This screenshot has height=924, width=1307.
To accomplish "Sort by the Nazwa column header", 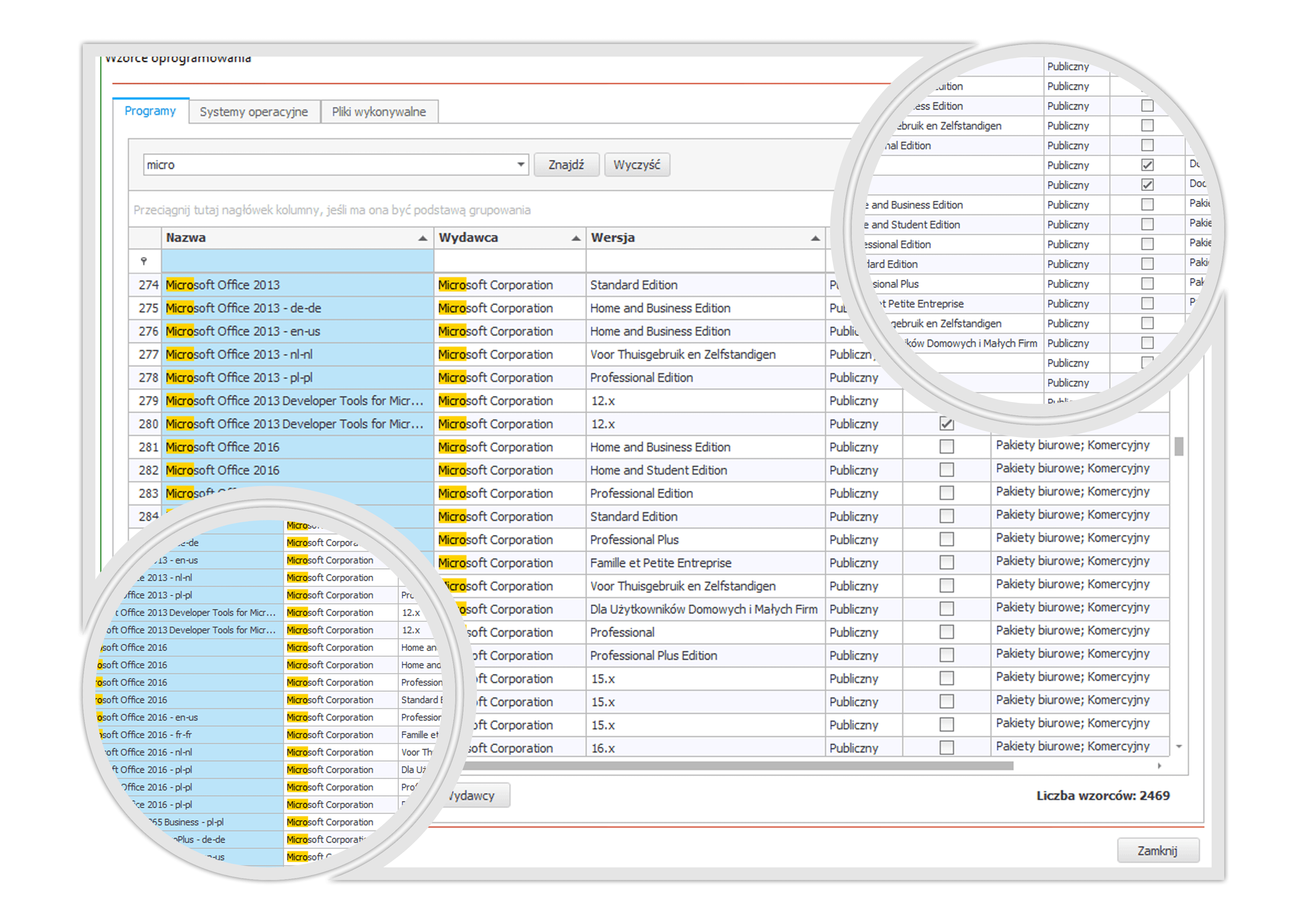I will [297, 238].
